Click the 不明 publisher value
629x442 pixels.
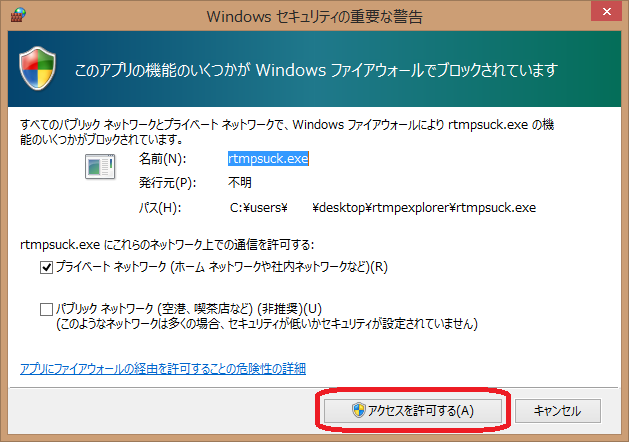pos(241,183)
